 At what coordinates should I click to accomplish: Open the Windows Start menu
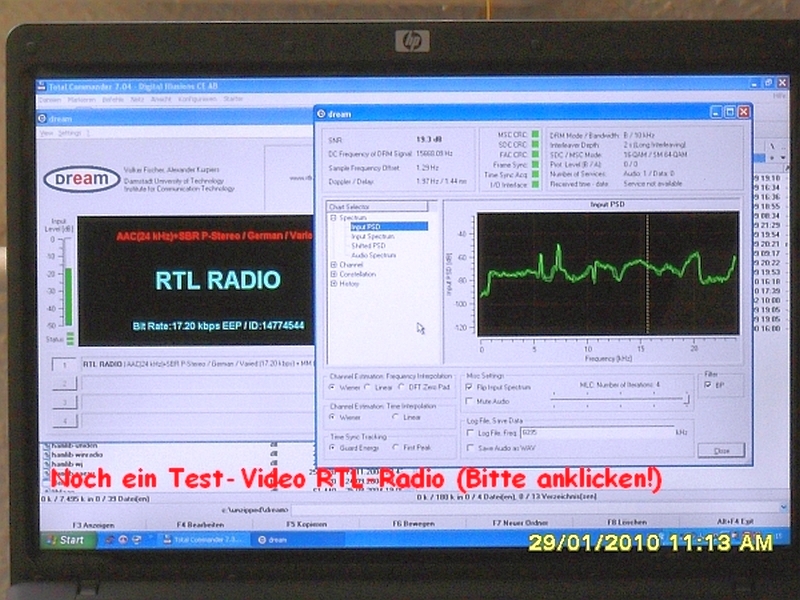click(67, 540)
